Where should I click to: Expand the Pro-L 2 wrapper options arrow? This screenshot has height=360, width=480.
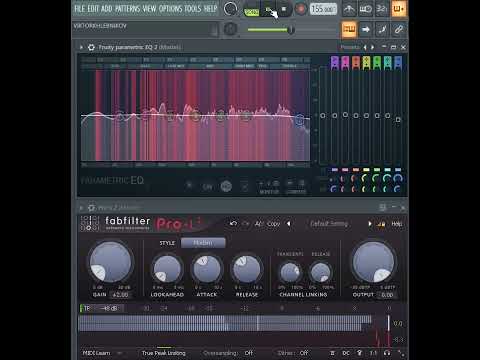point(81,208)
